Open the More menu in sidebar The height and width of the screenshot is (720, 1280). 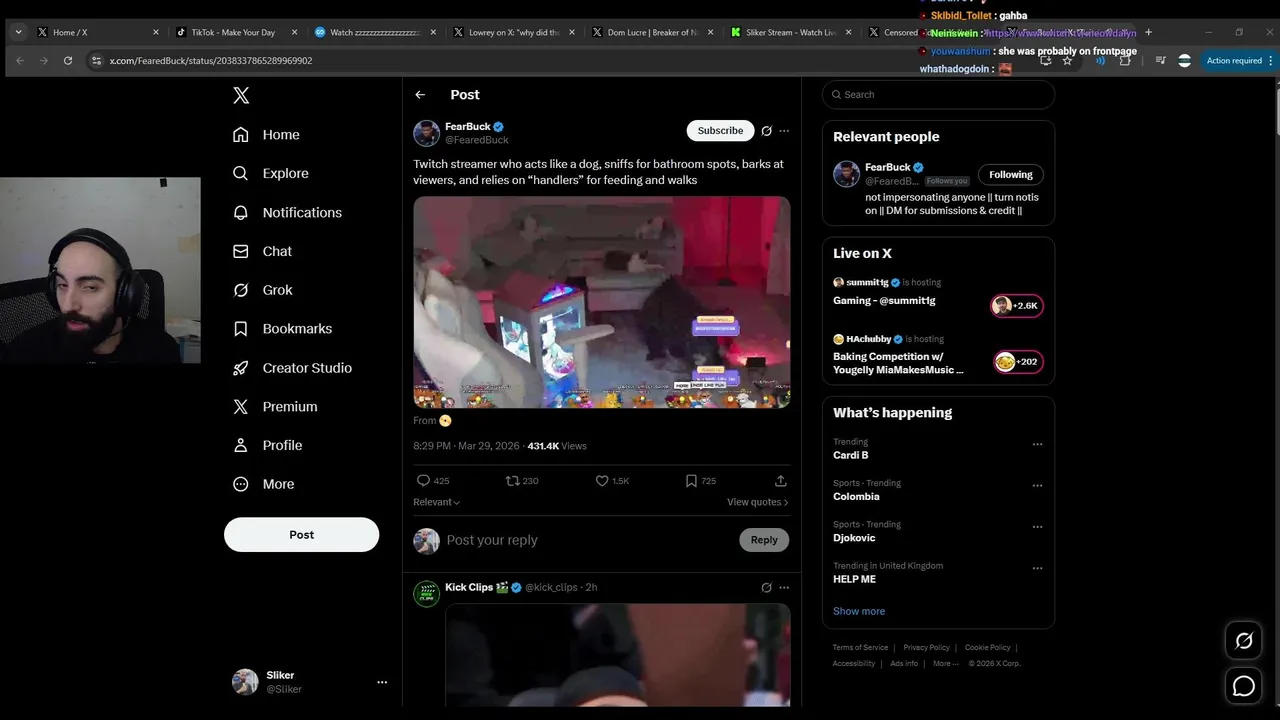(263, 484)
